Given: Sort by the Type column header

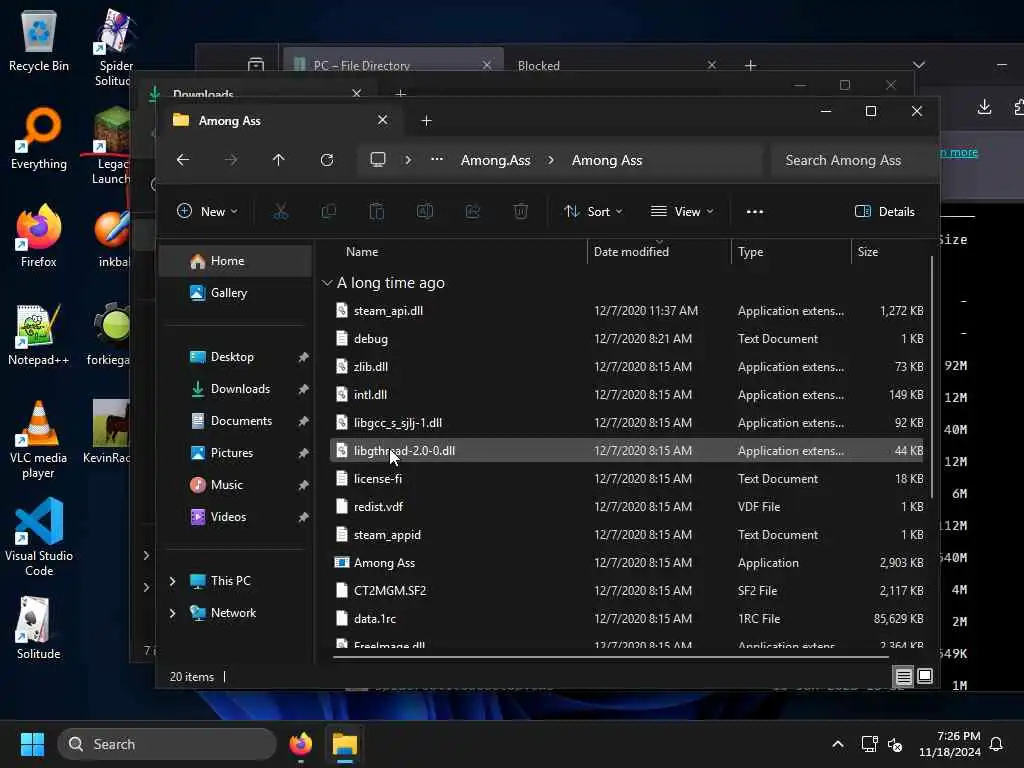Looking at the screenshot, I should [750, 252].
